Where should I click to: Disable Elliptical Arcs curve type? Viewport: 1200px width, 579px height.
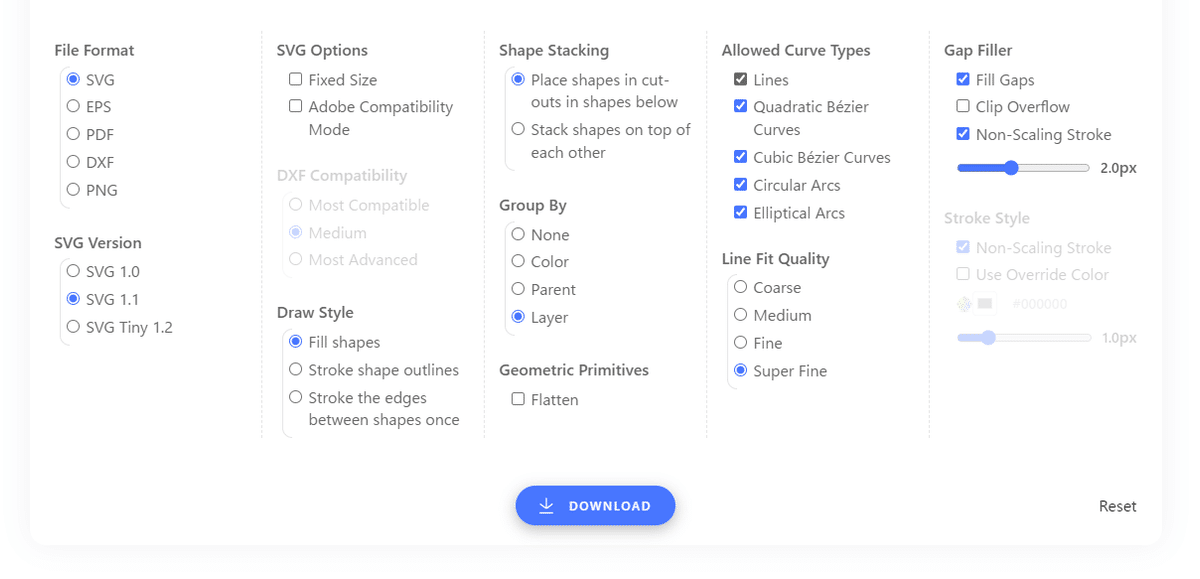tap(741, 213)
